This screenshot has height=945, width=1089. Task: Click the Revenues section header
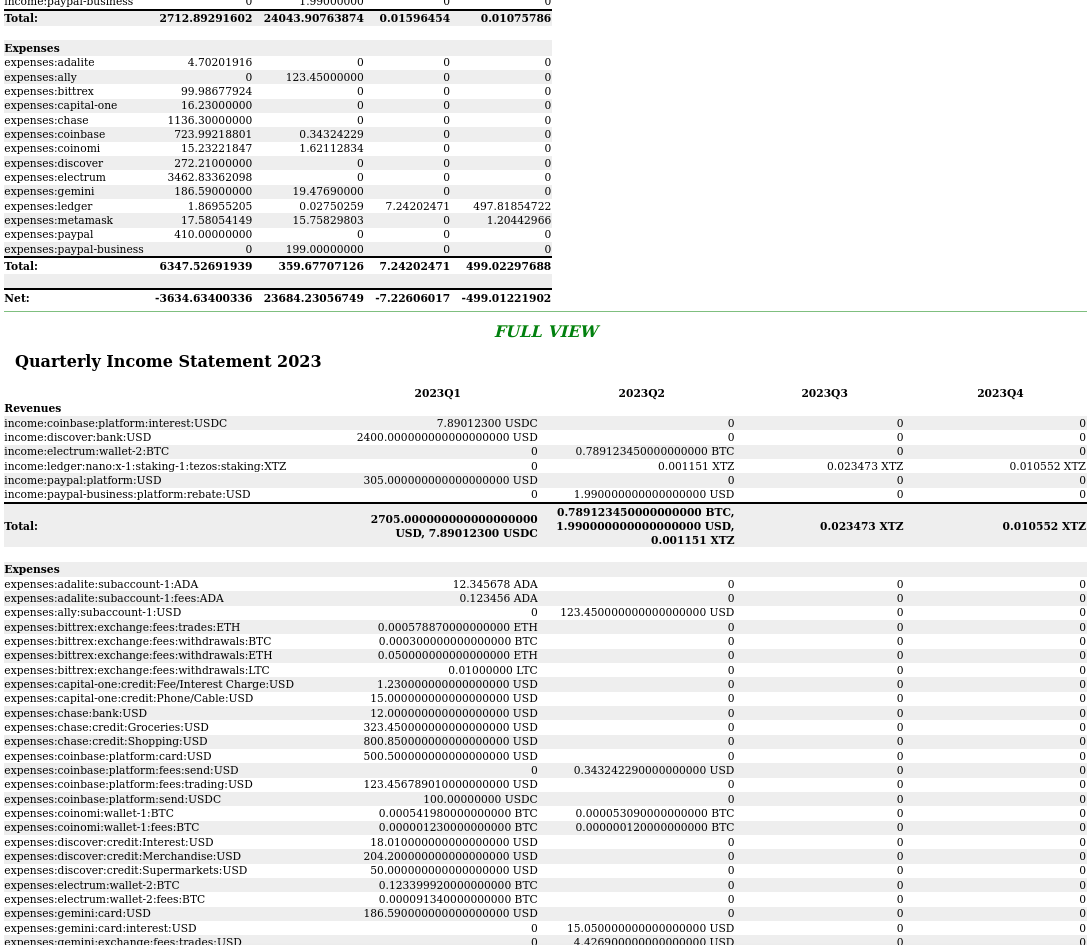coord(33,409)
